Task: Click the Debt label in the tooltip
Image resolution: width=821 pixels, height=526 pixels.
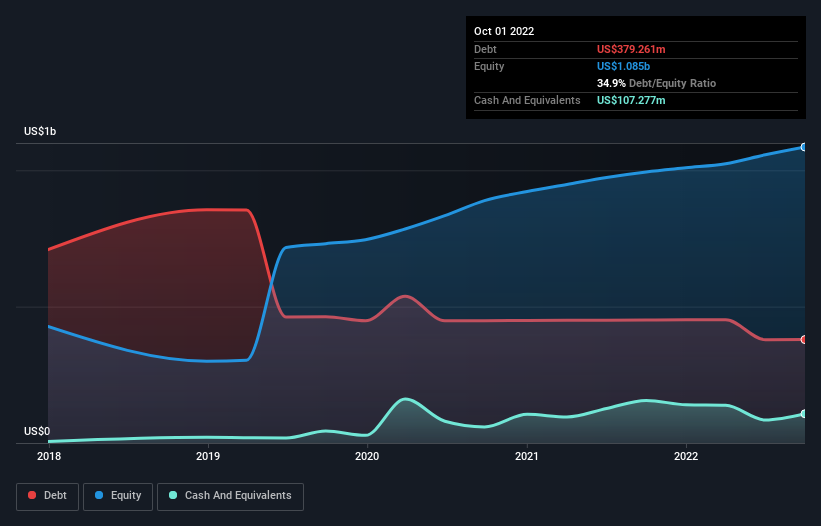Action: tap(485, 49)
